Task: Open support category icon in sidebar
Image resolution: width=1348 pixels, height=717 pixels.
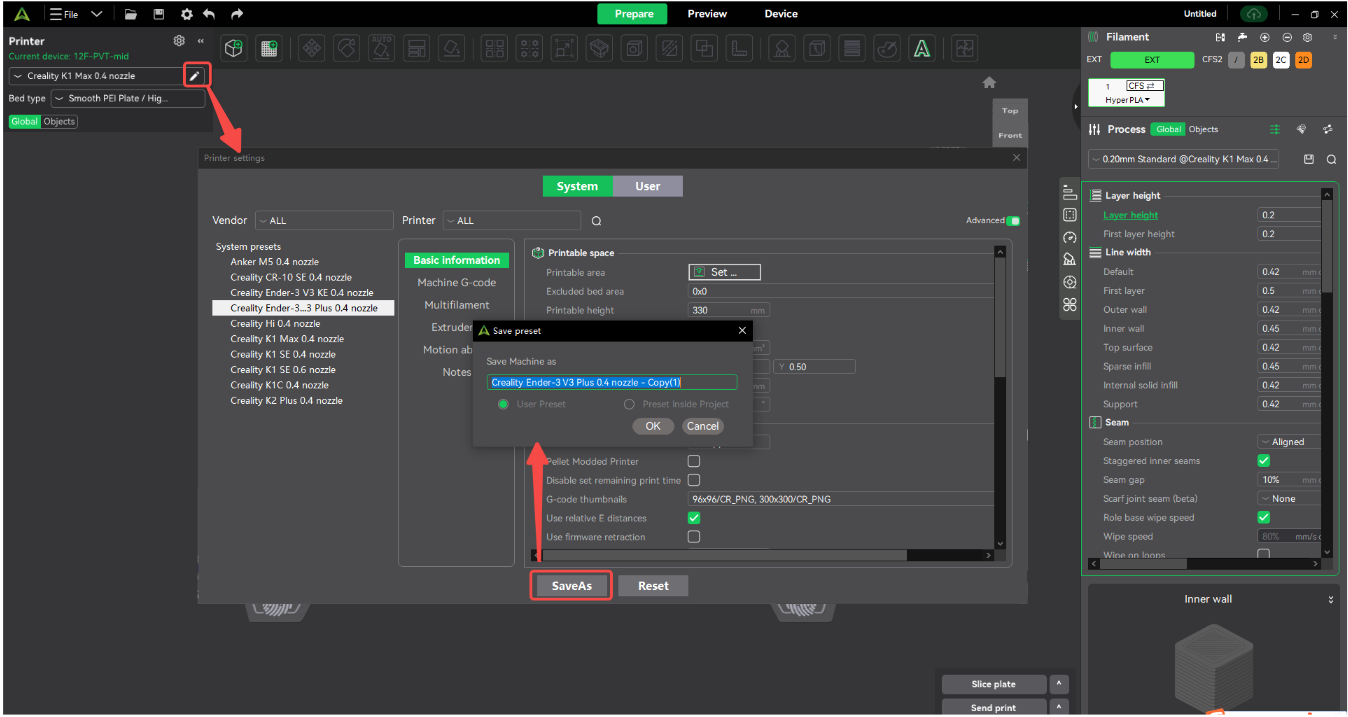Action: click(1070, 259)
